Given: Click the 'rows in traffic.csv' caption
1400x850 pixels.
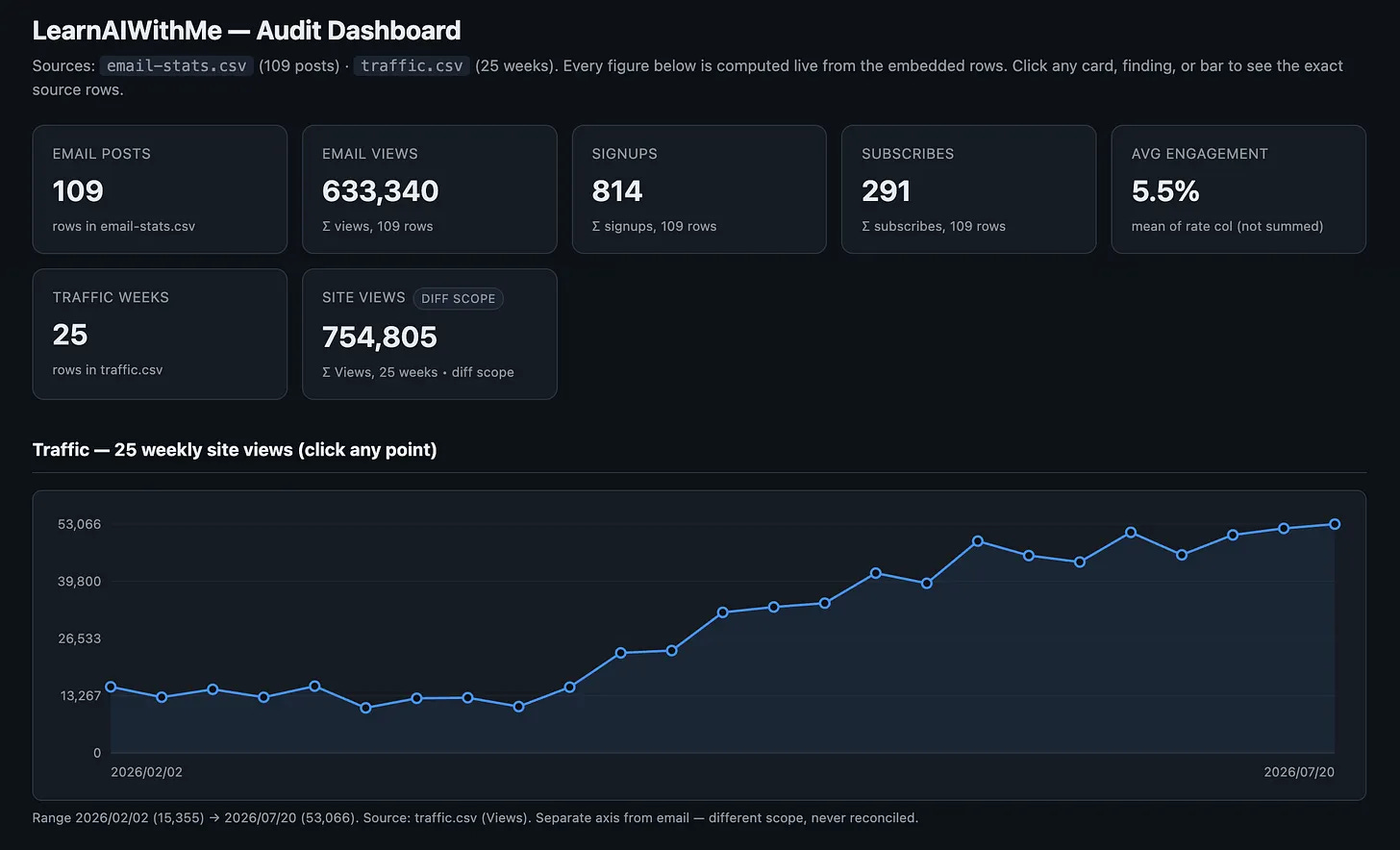Looking at the screenshot, I should pyautogui.click(x=108, y=370).
